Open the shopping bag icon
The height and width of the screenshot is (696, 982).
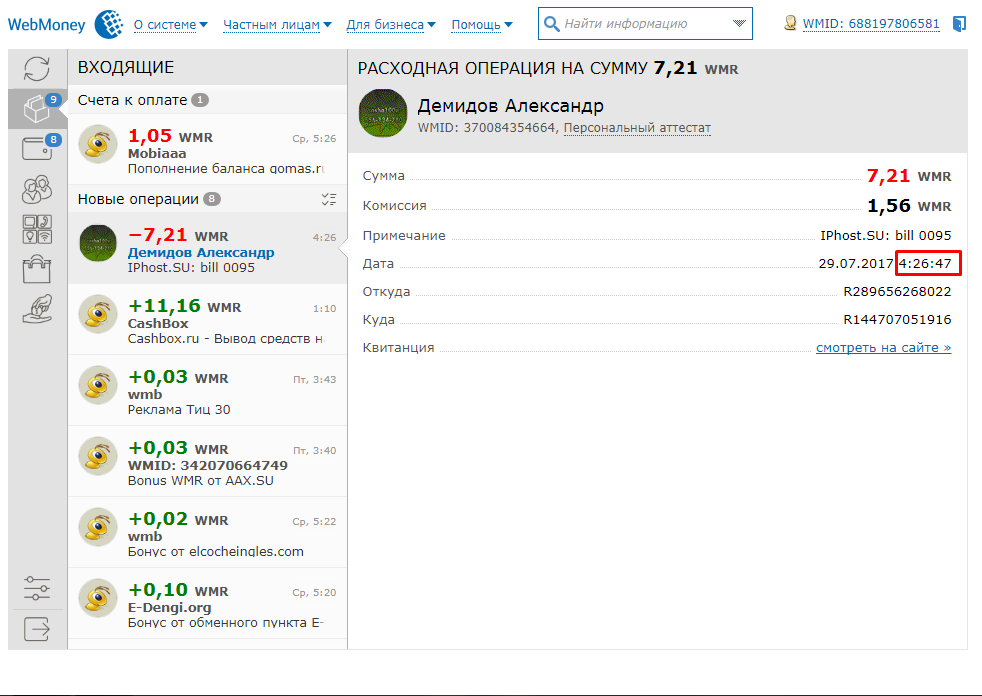point(37,269)
